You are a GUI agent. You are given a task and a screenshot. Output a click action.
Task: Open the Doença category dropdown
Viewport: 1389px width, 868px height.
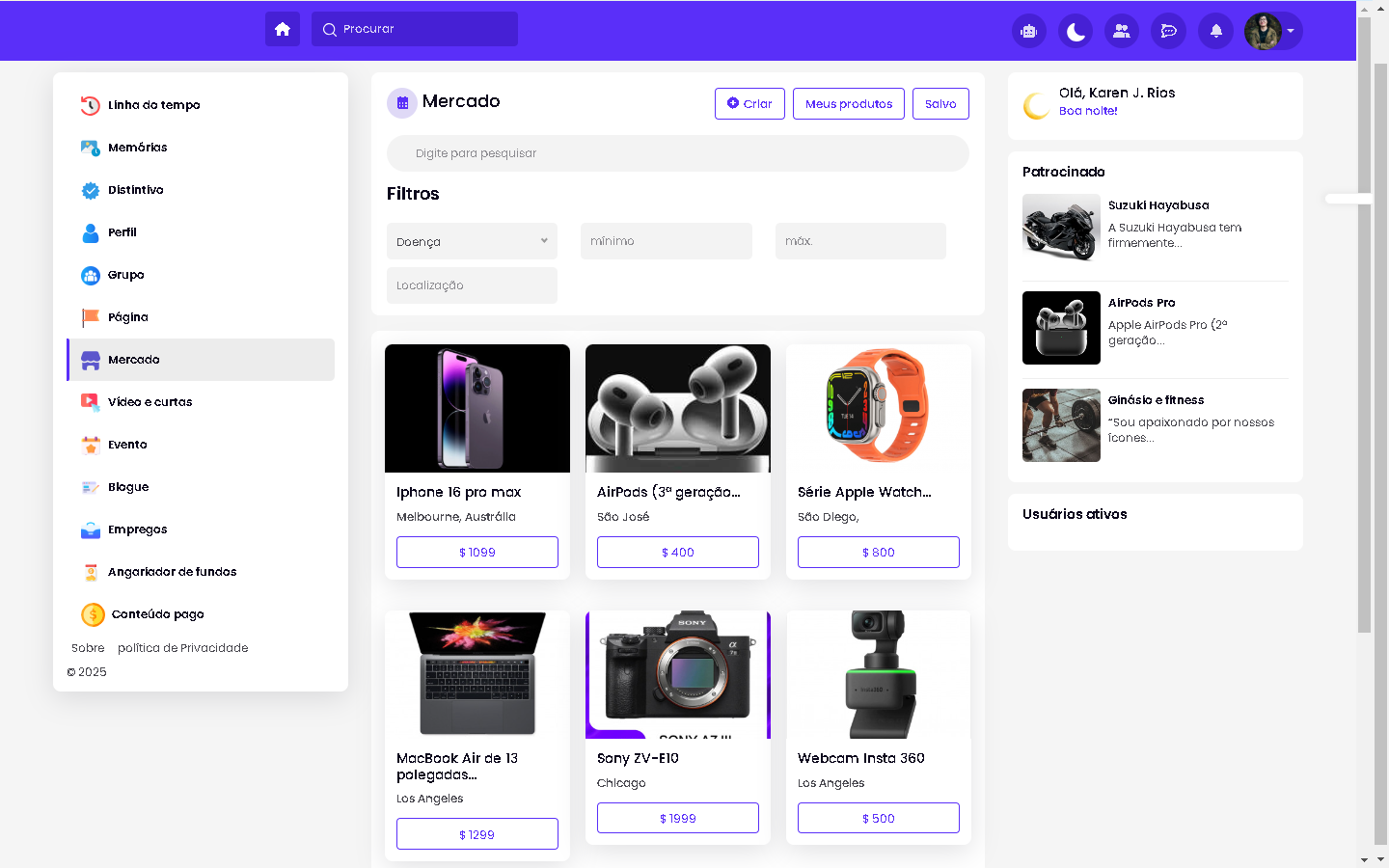pos(472,241)
